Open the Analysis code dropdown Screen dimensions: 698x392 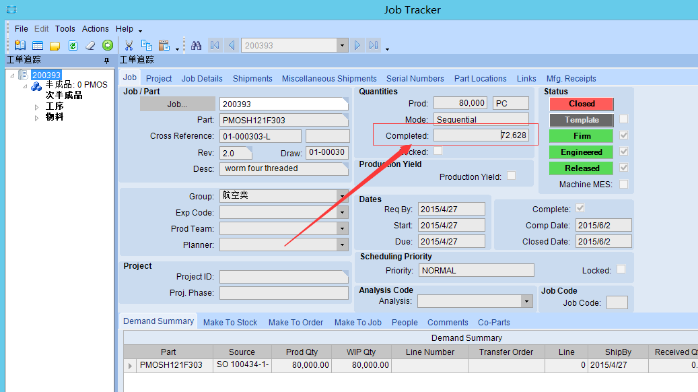[x=527, y=301]
